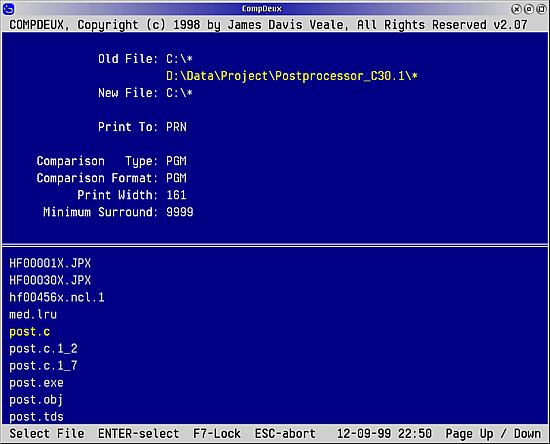This screenshot has width=550, height=444.
Task: Click the New File path field
Action: point(179,93)
